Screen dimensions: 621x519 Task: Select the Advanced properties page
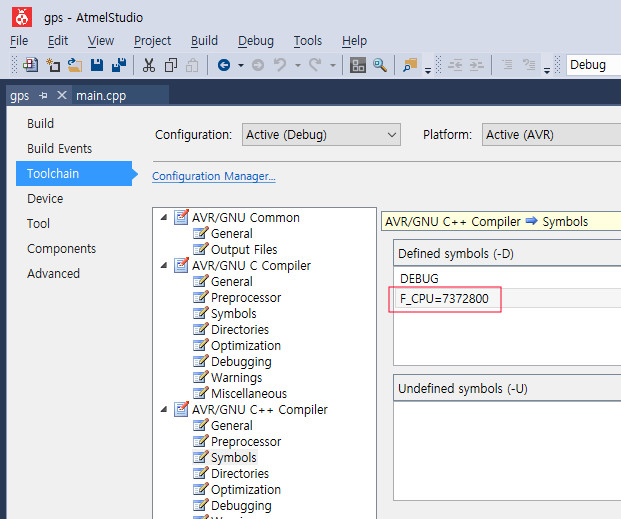click(x=53, y=273)
